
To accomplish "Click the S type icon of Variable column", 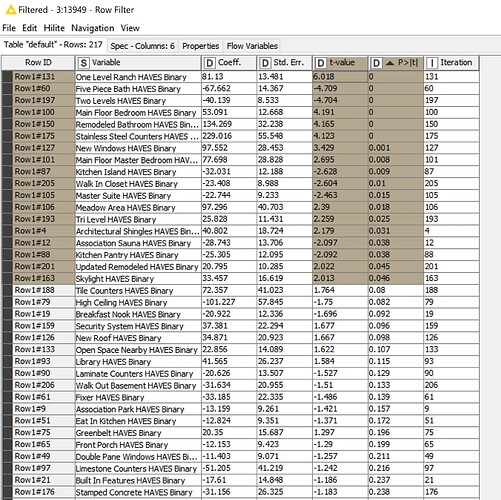I will pyautogui.click(x=84, y=63).
